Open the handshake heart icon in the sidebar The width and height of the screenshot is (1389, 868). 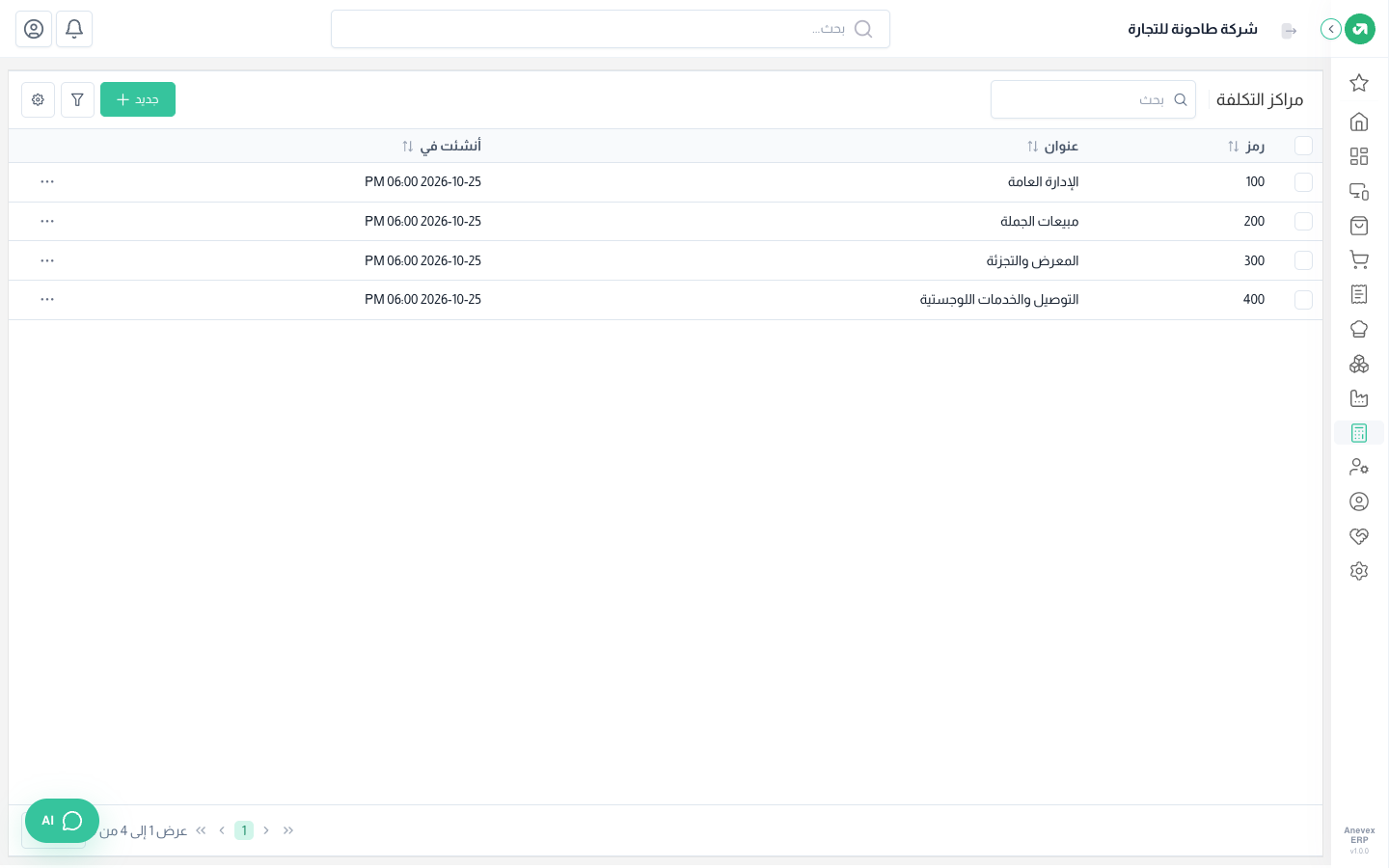tap(1359, 536)
